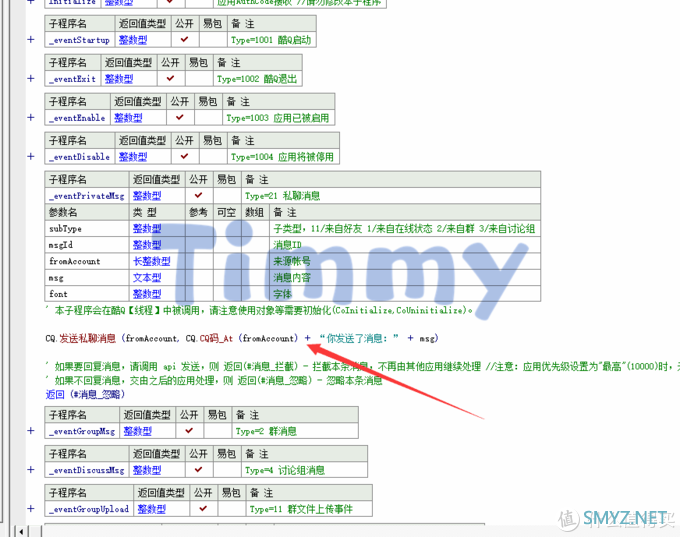Open 整数型 type of font parameter
Viewport: 680px width, 537px height.
point(147,294)
